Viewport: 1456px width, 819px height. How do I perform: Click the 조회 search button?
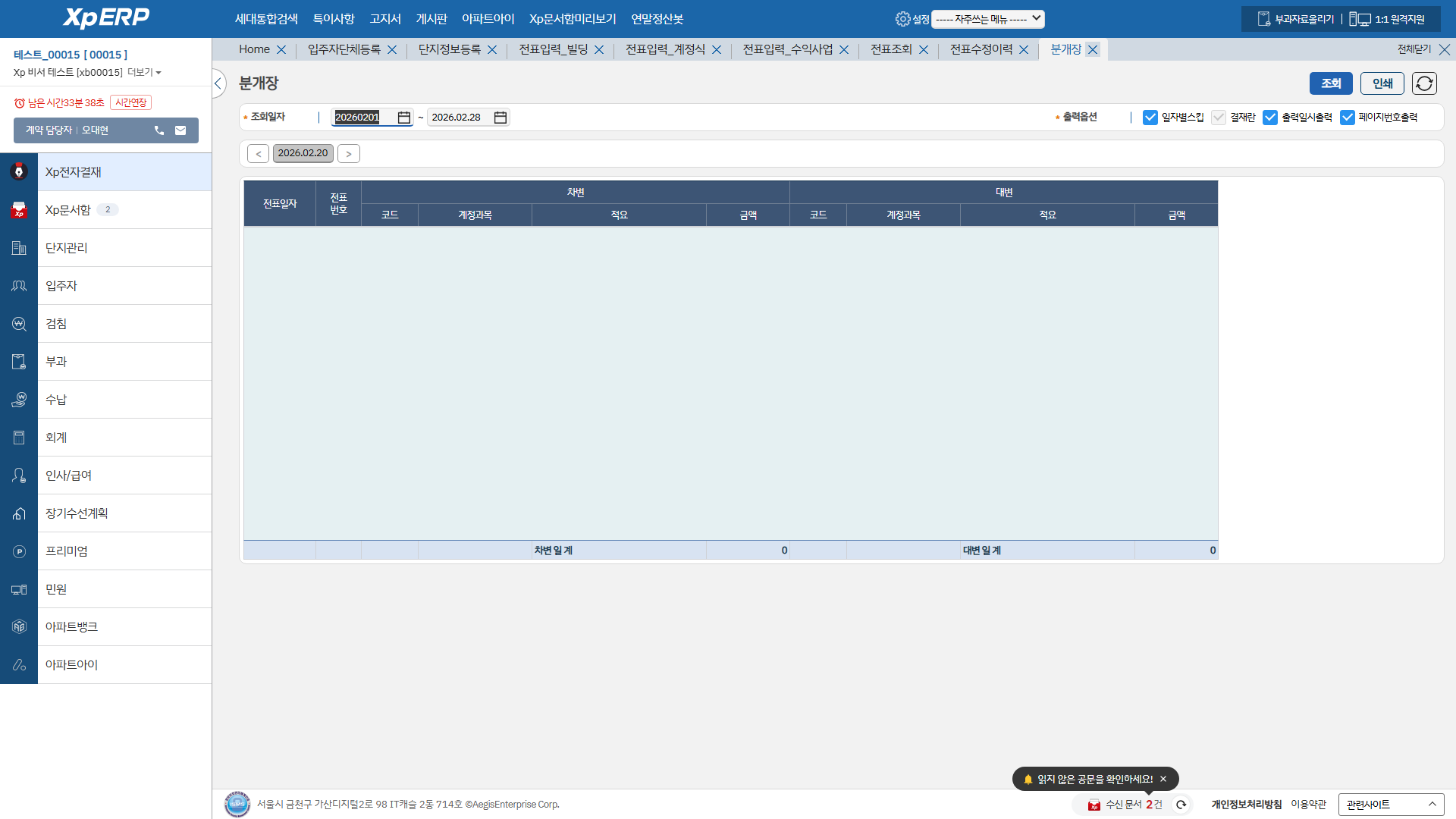coord(1331,83)
